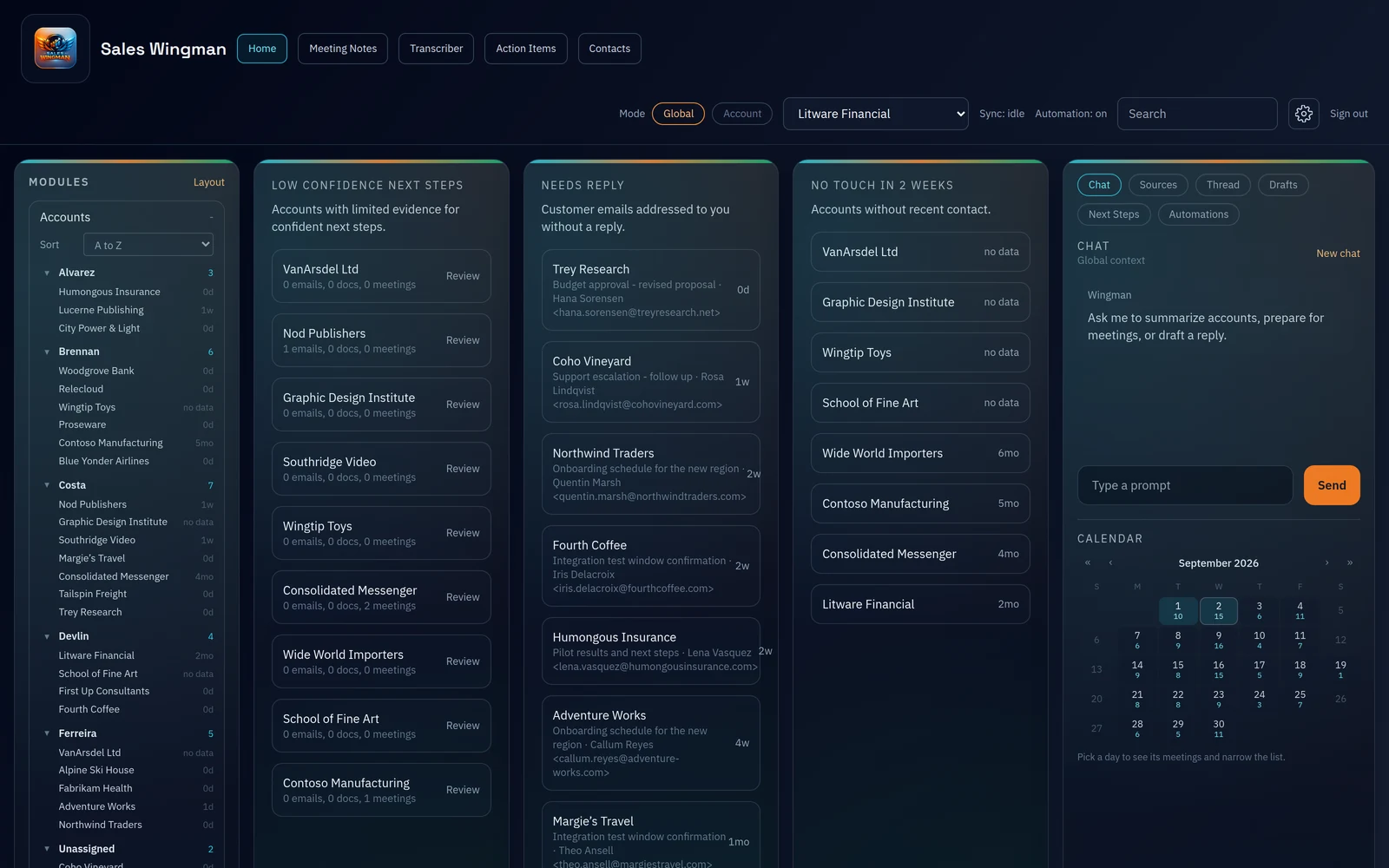This screenshot has width=1389, height=868.
Task: Select Blue Yonder Airlines in accounts tree
Action: pyautogui.click(x=103, y=461)
